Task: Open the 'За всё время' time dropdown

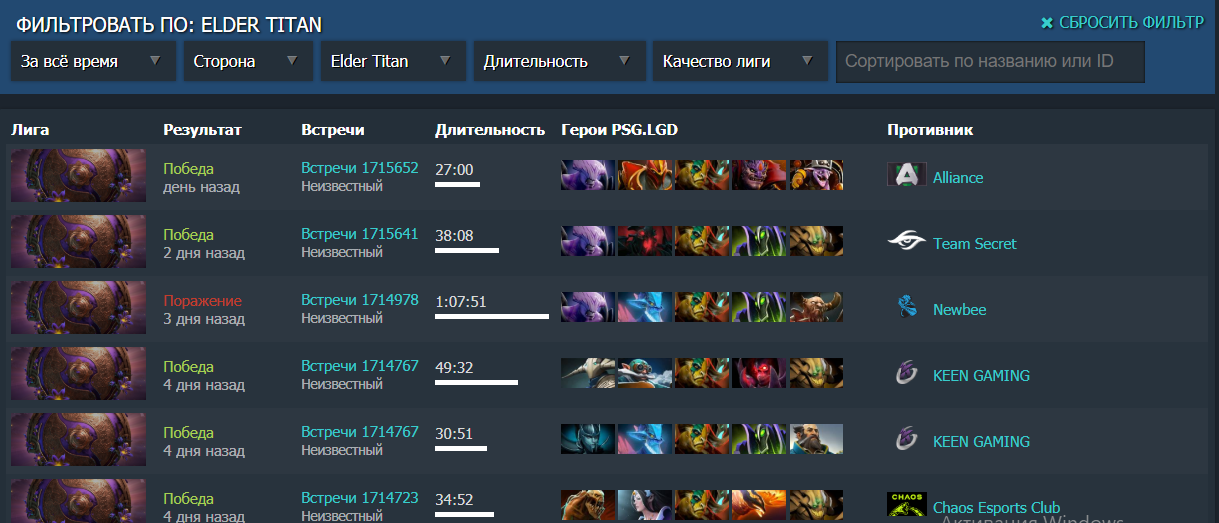Action: pos(93,61)
